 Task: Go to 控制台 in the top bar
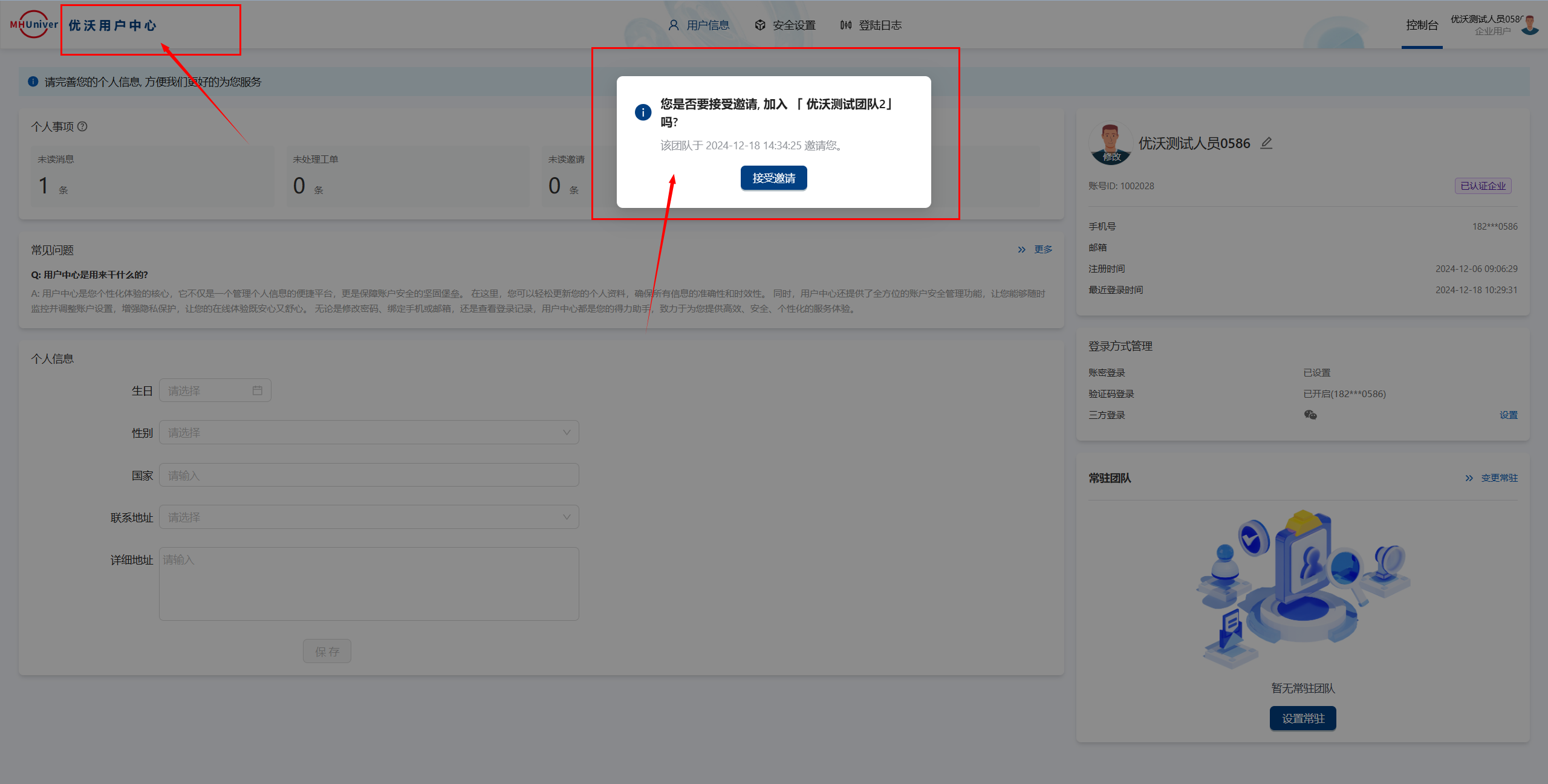[1422, 25]
